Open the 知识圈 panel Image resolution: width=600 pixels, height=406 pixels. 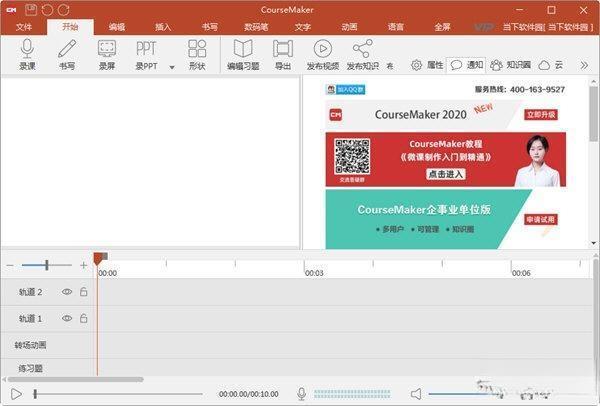[x=510, y=65]
